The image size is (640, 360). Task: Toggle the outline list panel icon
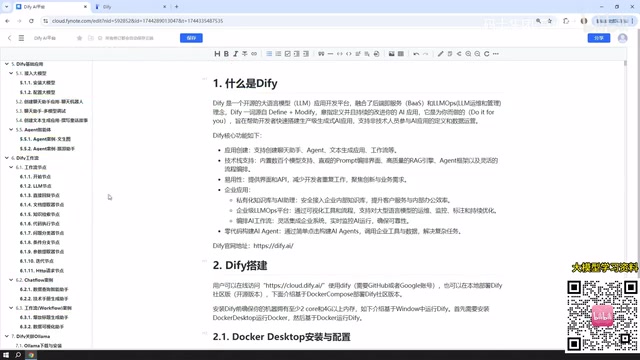click(21, 38)
